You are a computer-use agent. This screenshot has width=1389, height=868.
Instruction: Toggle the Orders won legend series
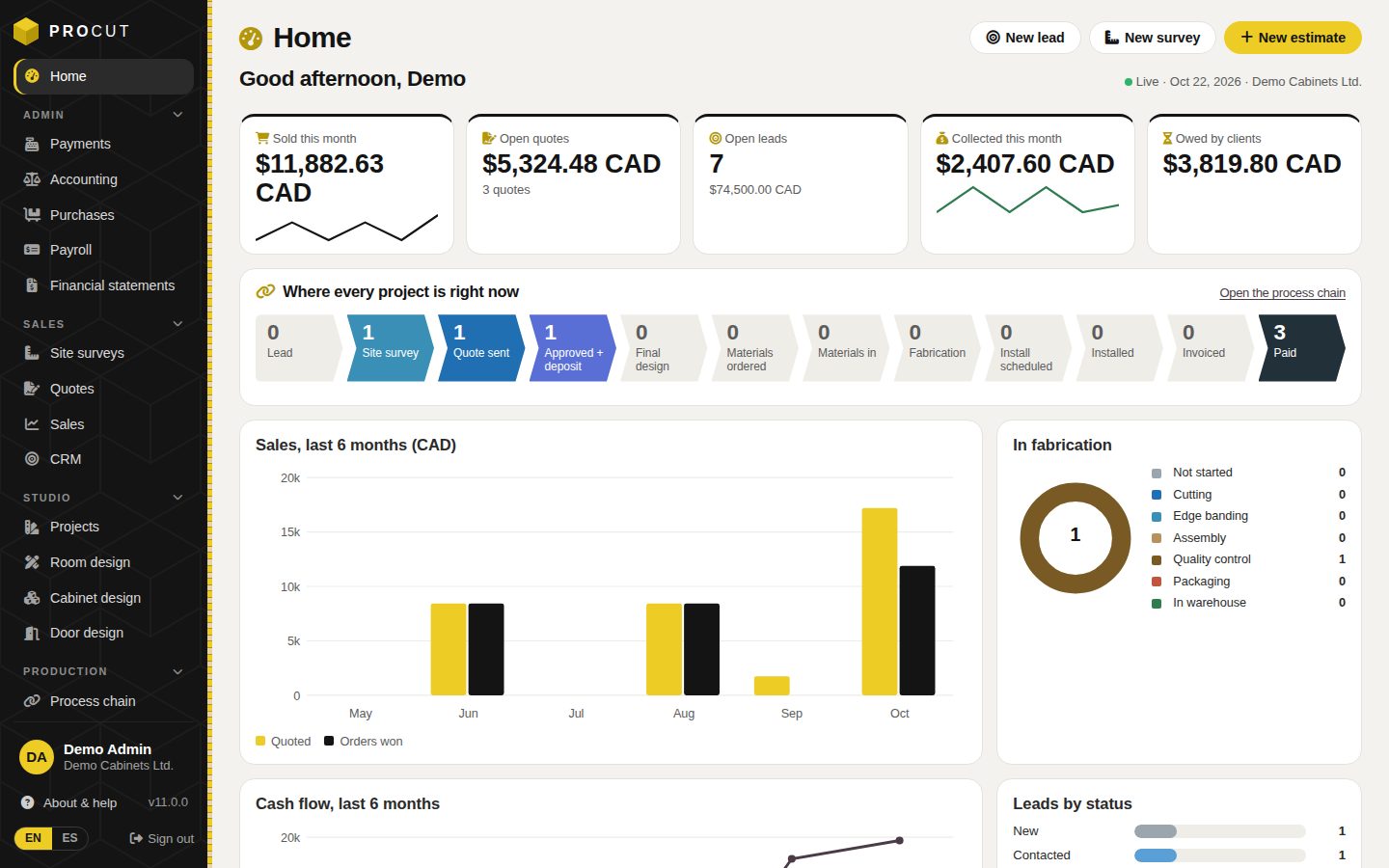pos(364,742)
